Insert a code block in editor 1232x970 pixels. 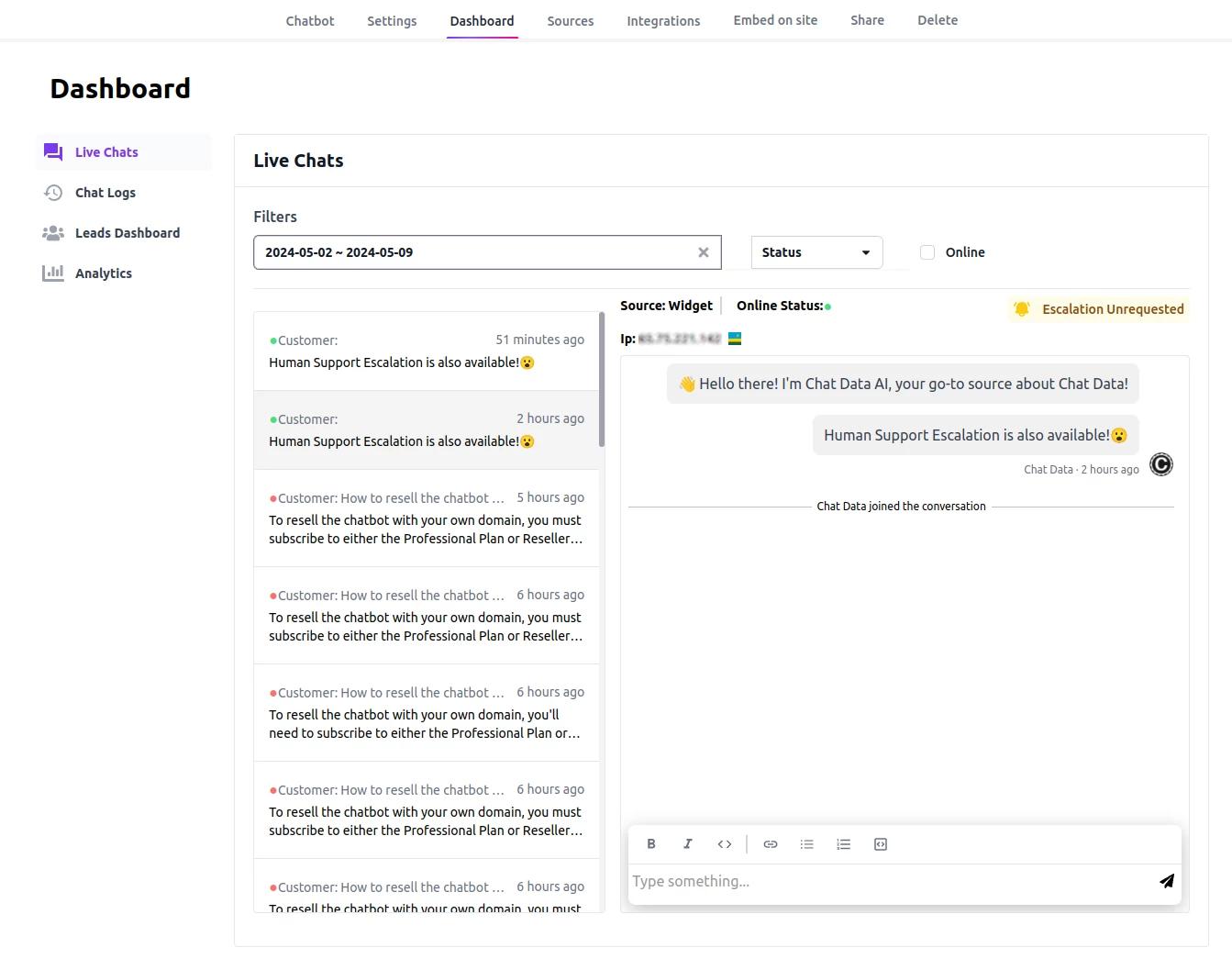pos(881,844)
